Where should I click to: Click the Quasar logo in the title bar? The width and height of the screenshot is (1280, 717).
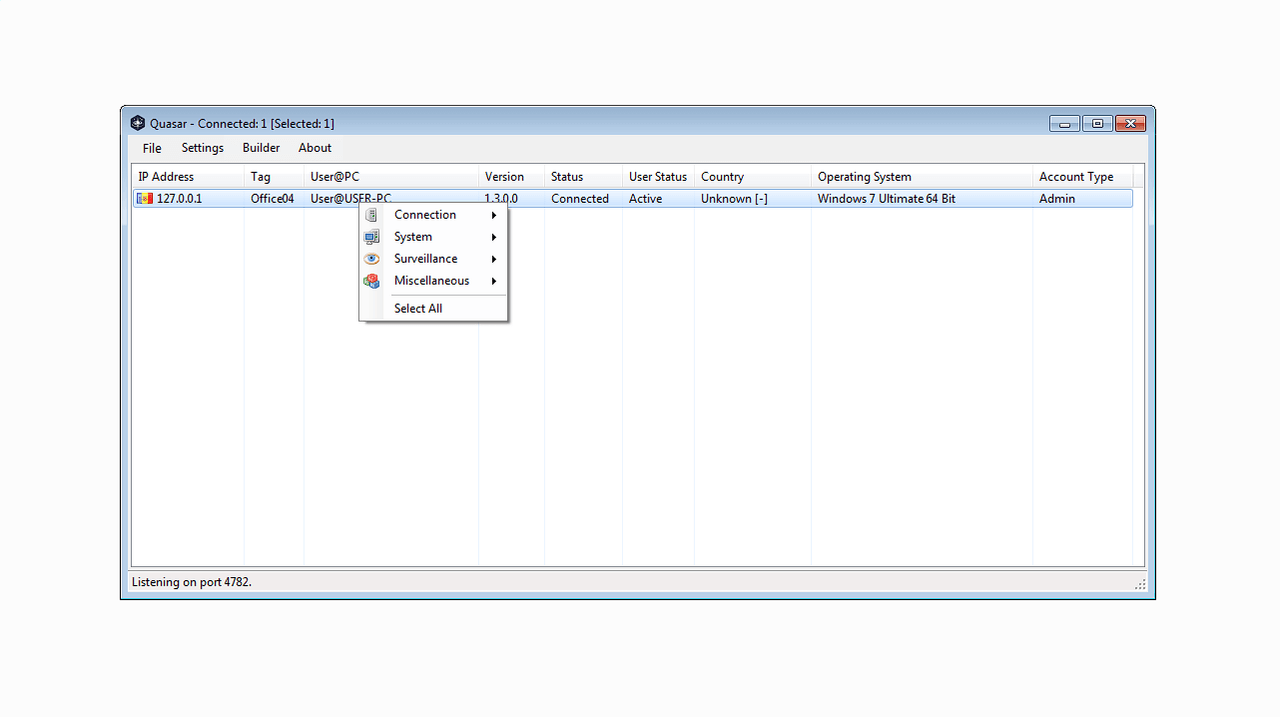(x=137, y=122)
